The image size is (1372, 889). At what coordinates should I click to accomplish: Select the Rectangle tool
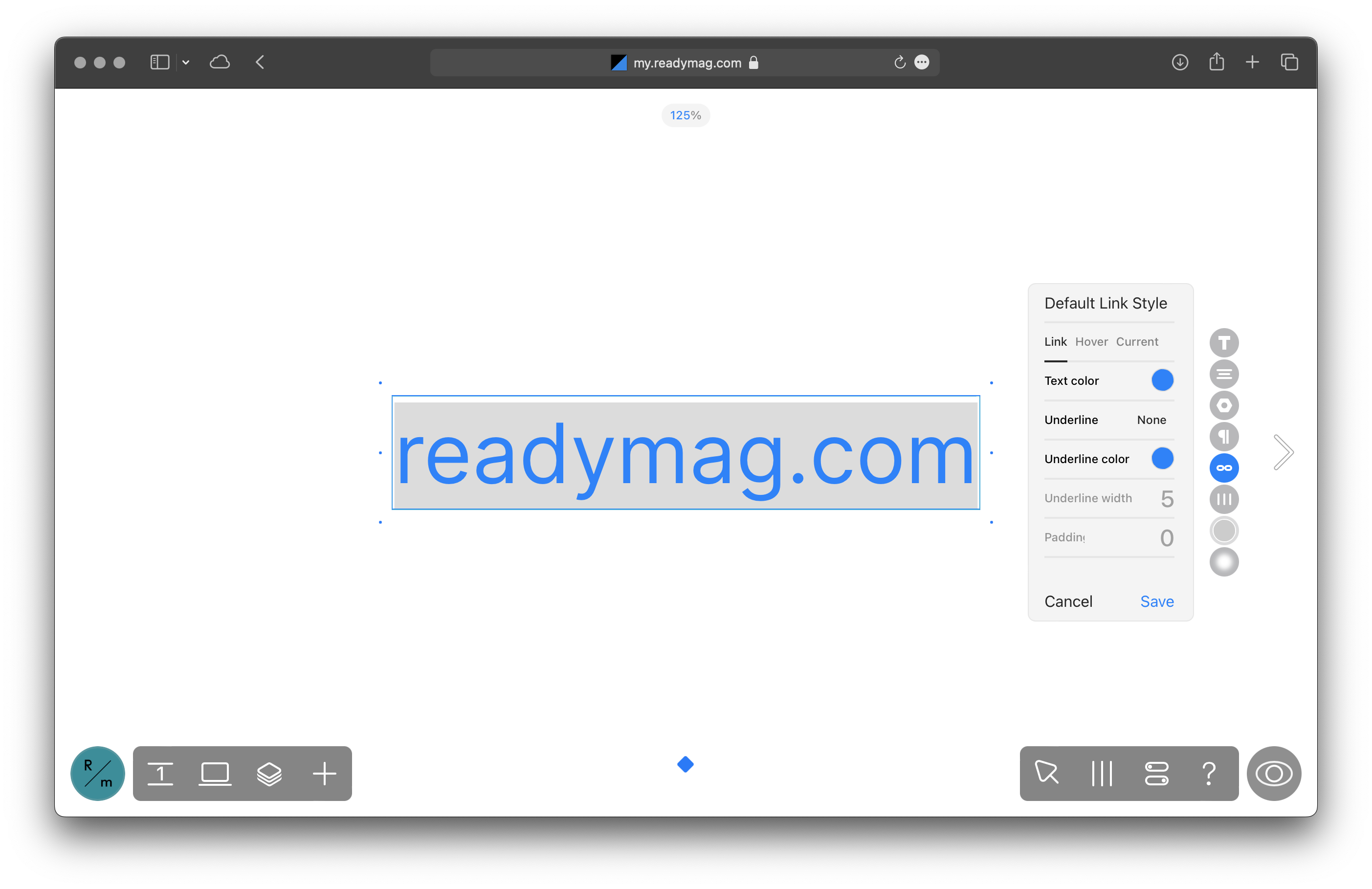pos(215,773)
